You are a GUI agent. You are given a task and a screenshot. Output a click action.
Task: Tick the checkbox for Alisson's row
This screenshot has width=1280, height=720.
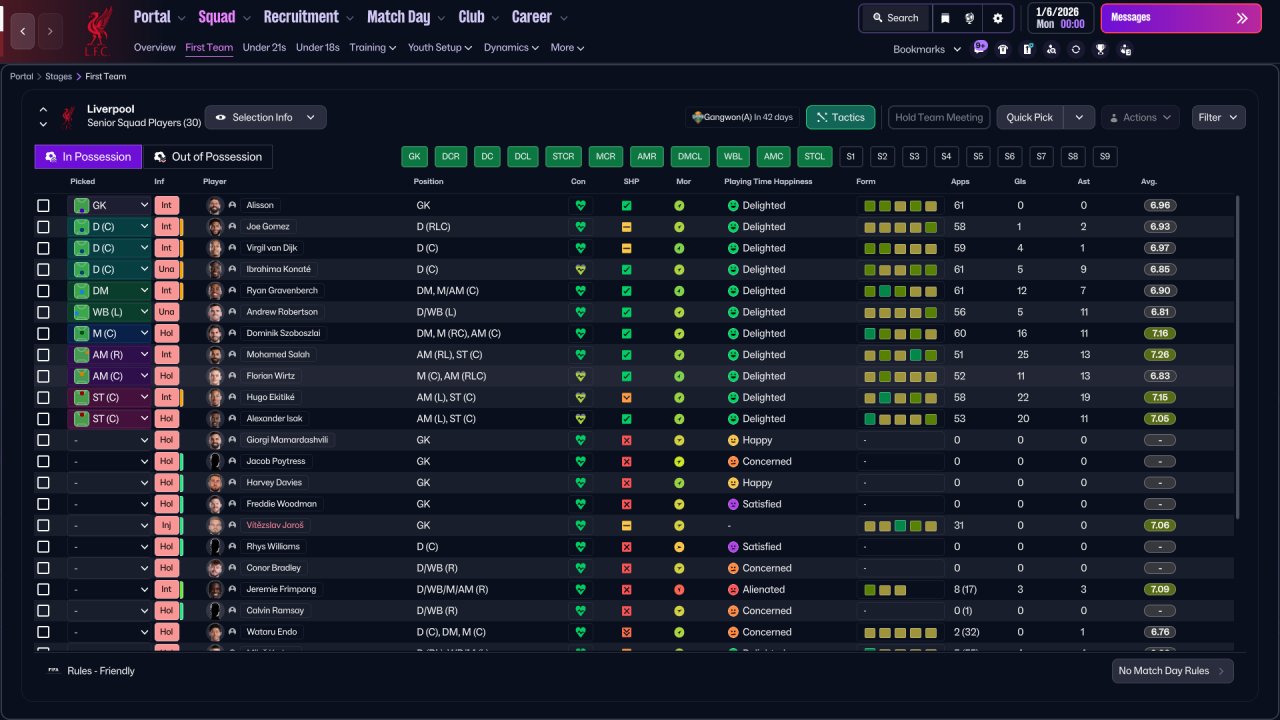[43, 206]
